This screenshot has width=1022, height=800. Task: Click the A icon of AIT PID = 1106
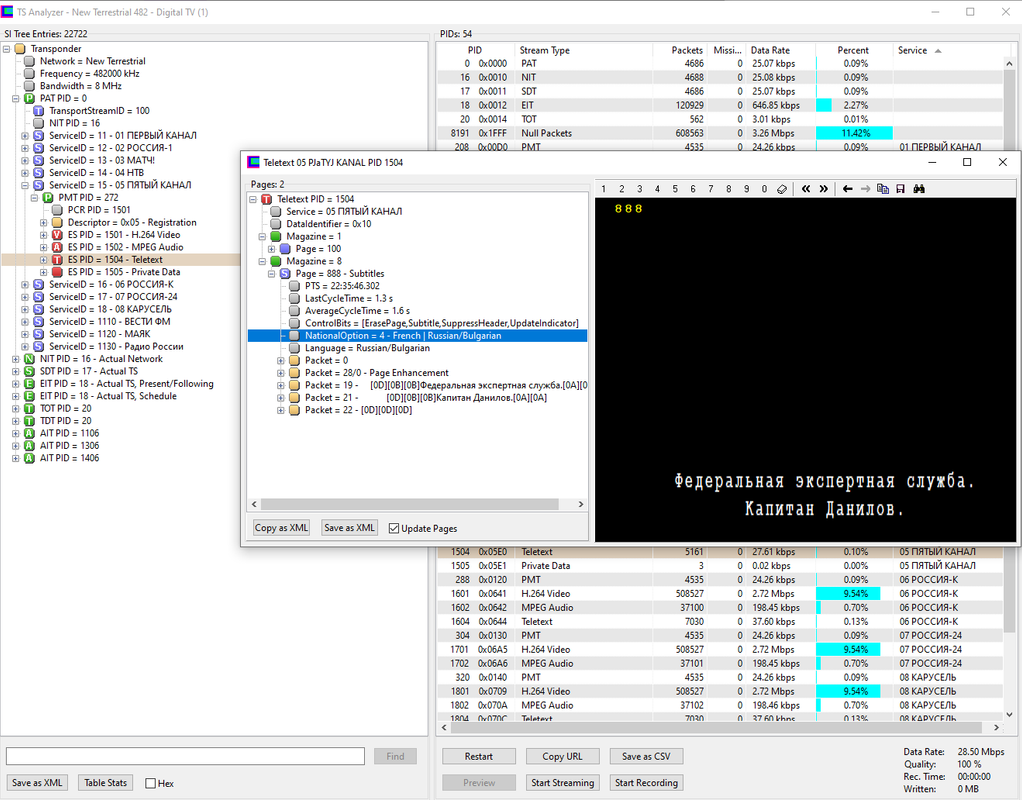(29, 433)
